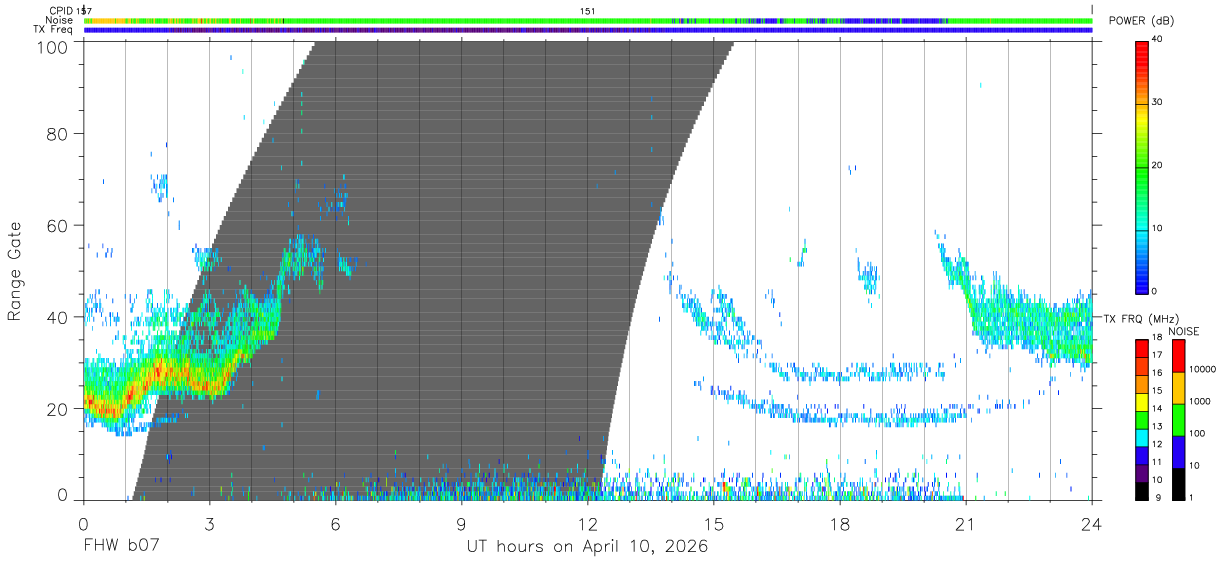Click the POWER (dB) legend title
Screen dimensions: 1228x567
[x=1140, y=21]
